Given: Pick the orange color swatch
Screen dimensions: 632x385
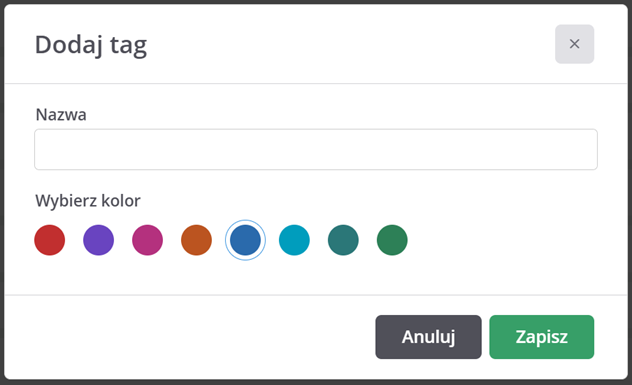Looking at the screenshot, I should [196, 240].
